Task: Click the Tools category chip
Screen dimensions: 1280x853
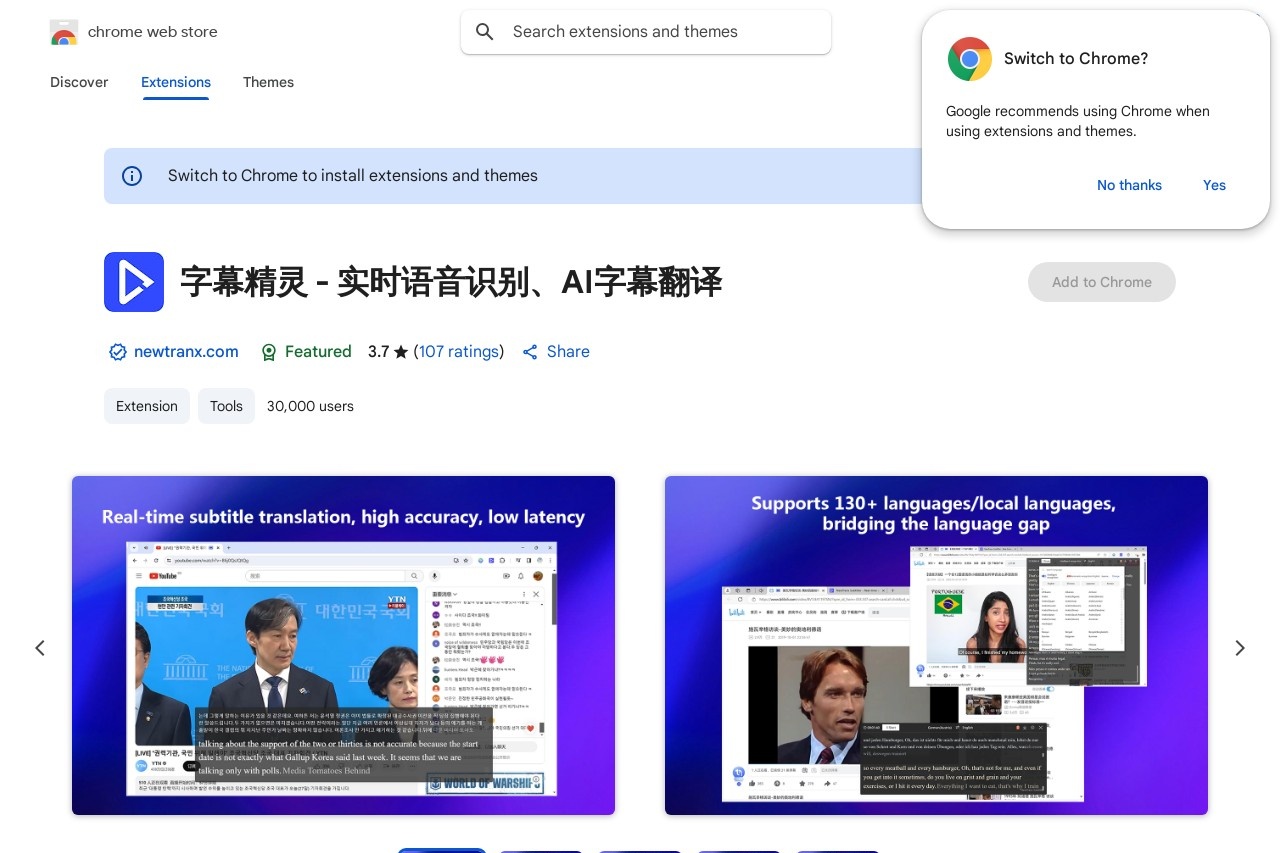Action: point(226,406)
